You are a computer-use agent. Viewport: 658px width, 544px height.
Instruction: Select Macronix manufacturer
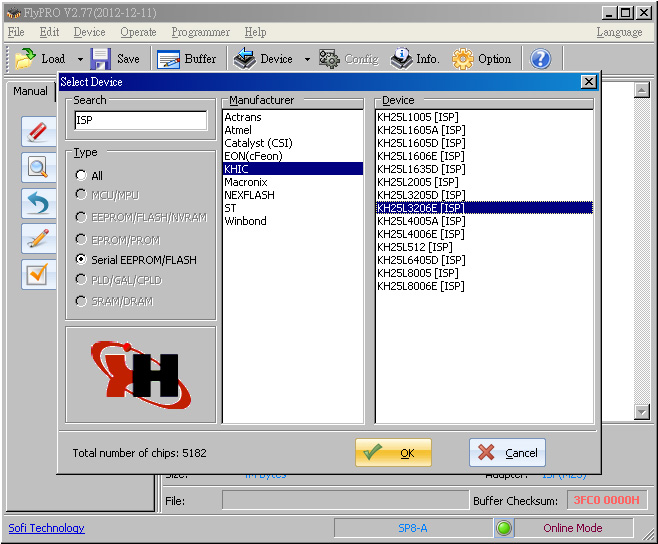[x=293, y=182]
